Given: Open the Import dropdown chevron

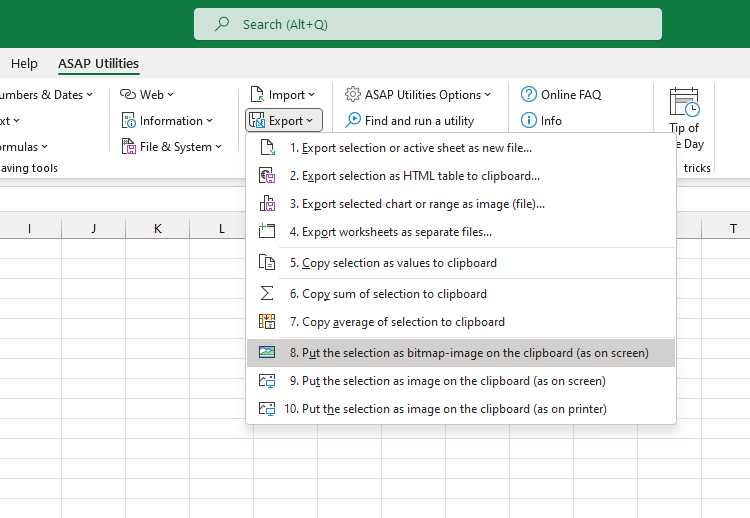Looking at the screenshot, I should pos(311,95).
